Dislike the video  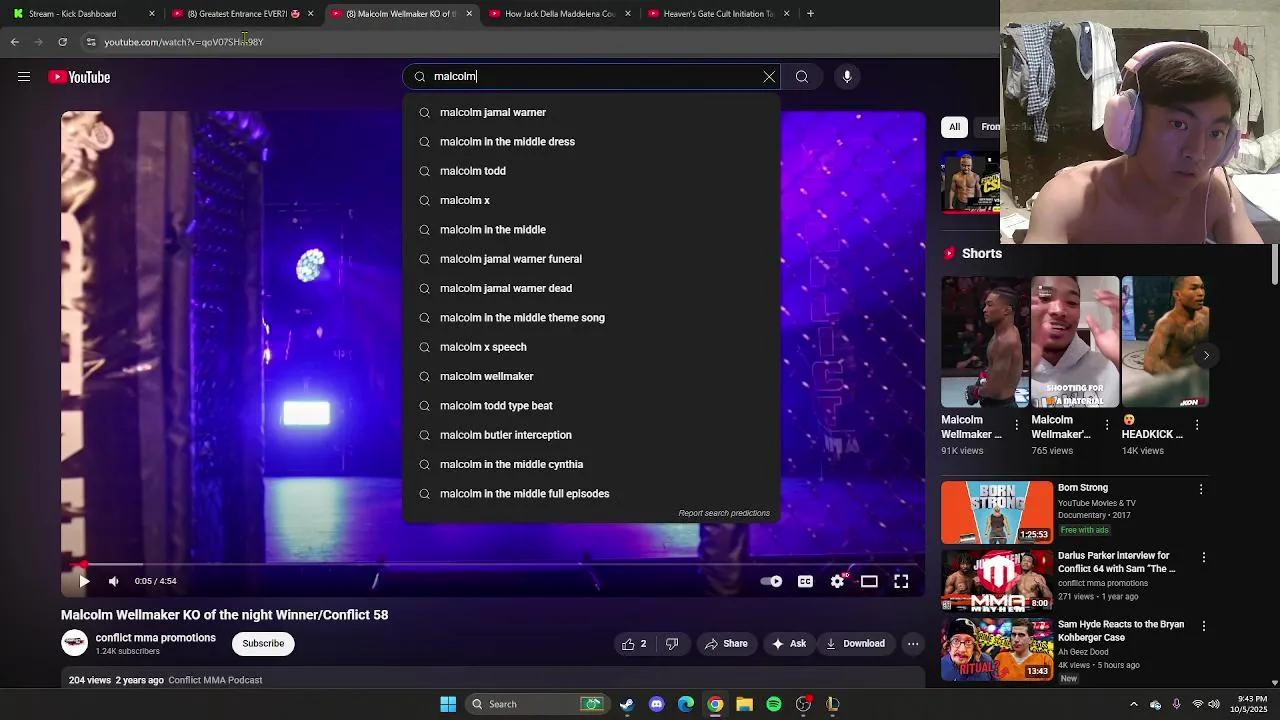pos(672,644)
